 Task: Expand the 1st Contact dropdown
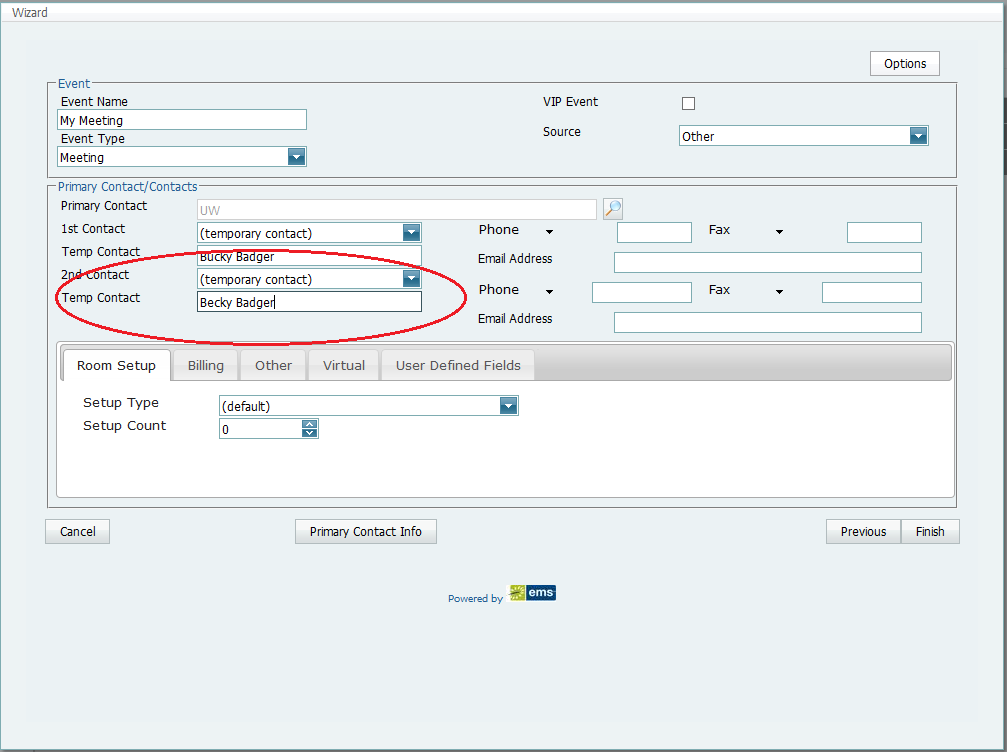(412, 232)
